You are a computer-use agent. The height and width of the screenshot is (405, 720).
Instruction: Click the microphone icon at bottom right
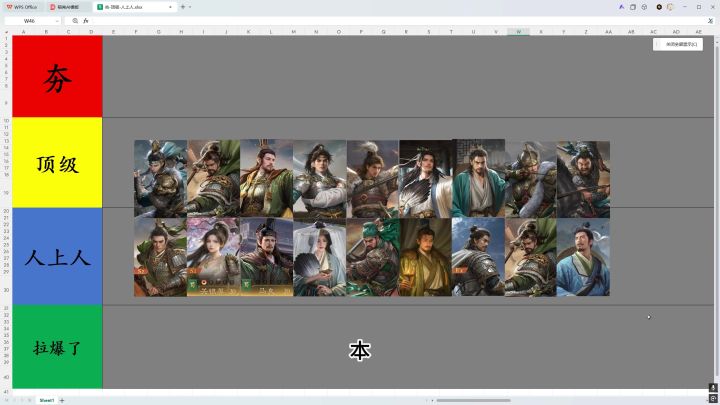click(713, 388)
